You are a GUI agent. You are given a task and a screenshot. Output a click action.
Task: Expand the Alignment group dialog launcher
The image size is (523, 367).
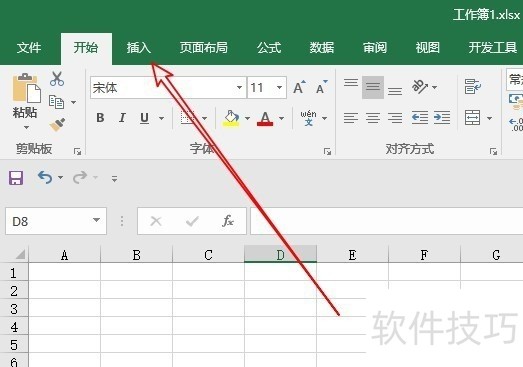494,152
